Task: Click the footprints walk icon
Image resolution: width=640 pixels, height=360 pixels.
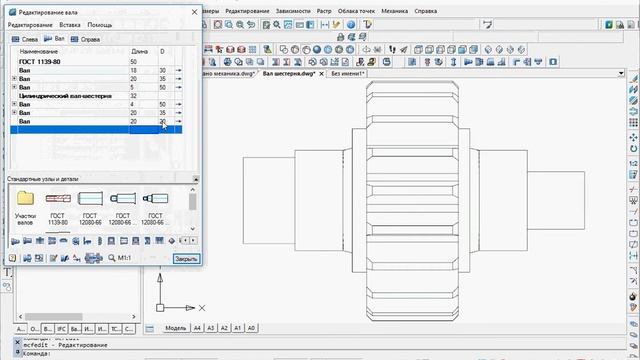Action: click(x=392, y=49)
